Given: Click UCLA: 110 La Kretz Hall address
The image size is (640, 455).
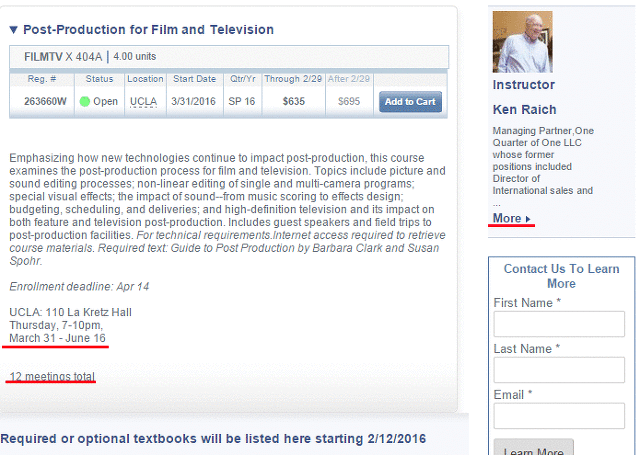Looking at the screenshot, I should pyautogui.click(x=70, y=313).
